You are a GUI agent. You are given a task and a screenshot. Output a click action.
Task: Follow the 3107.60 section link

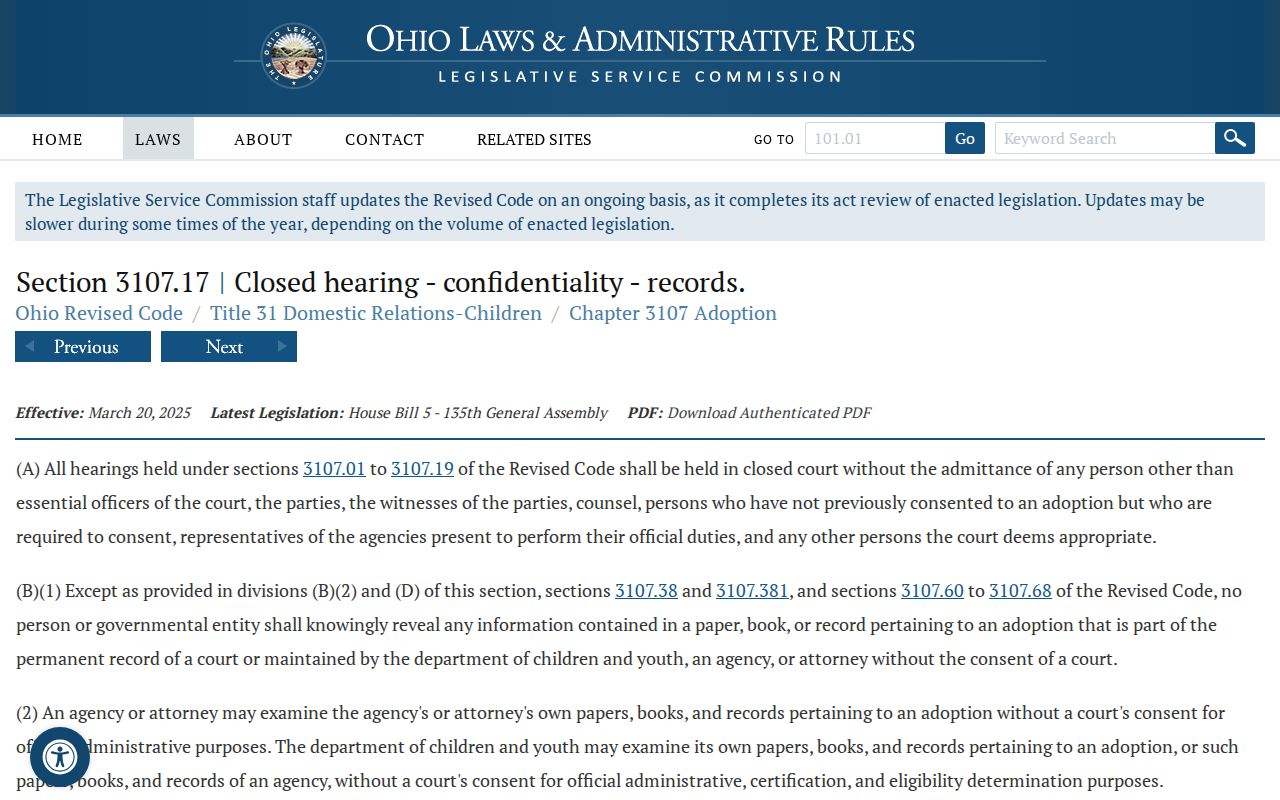point(932,591)
